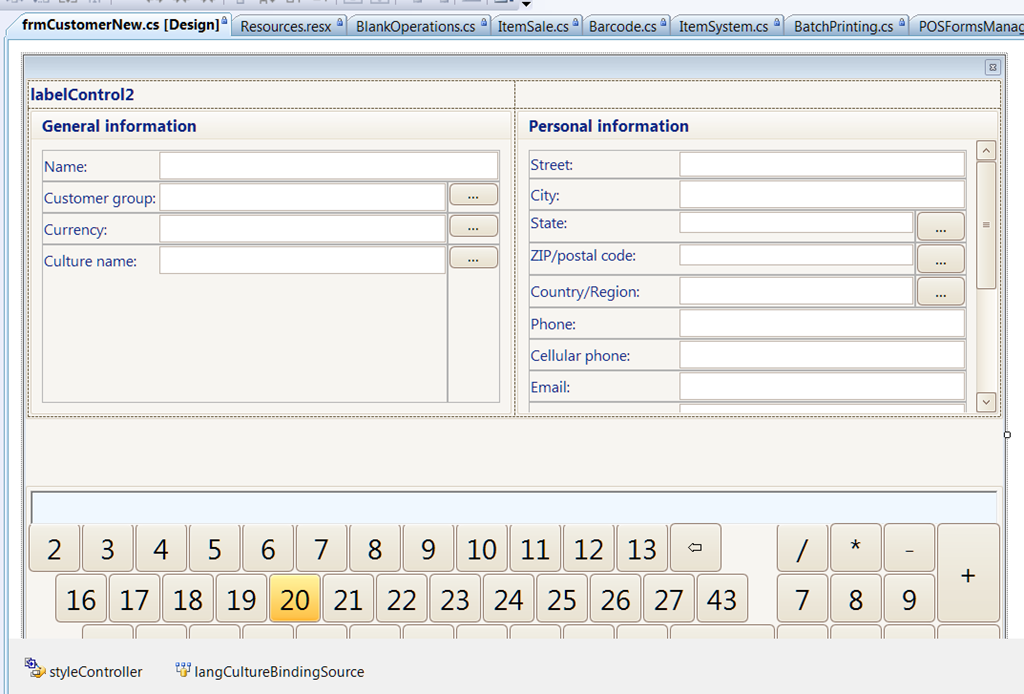Image resolution: width=1024 pixels, height=694 pixels.
Task: Click the close box on form header
Action: (992, 67)
